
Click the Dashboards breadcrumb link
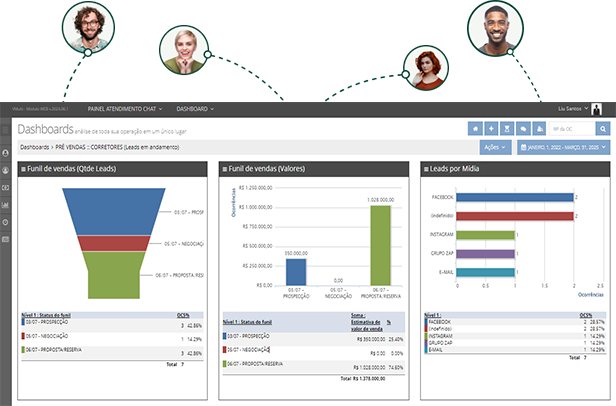coord(40,147)
